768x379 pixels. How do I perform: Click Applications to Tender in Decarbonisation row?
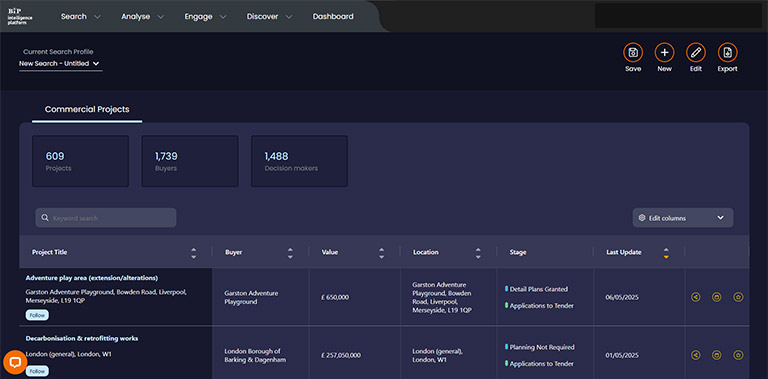click(542, 364)
